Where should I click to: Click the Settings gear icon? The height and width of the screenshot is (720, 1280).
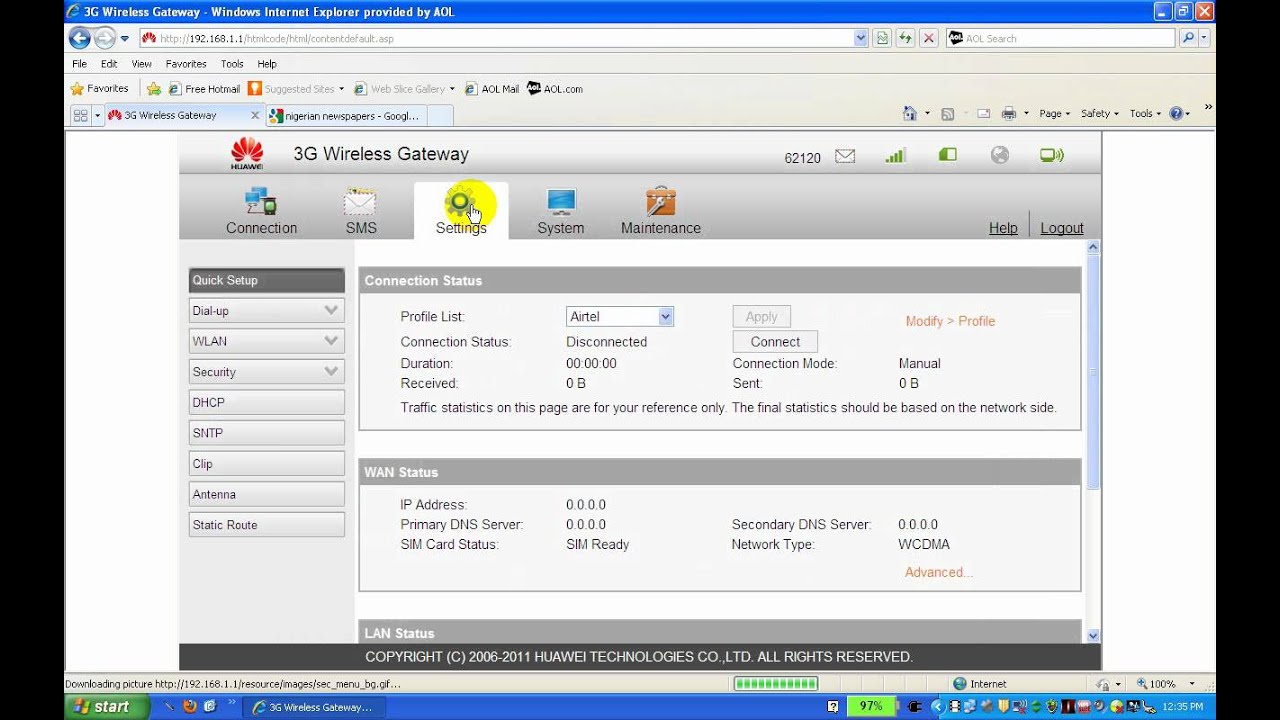pyautogui.click(x=461, y=201)
